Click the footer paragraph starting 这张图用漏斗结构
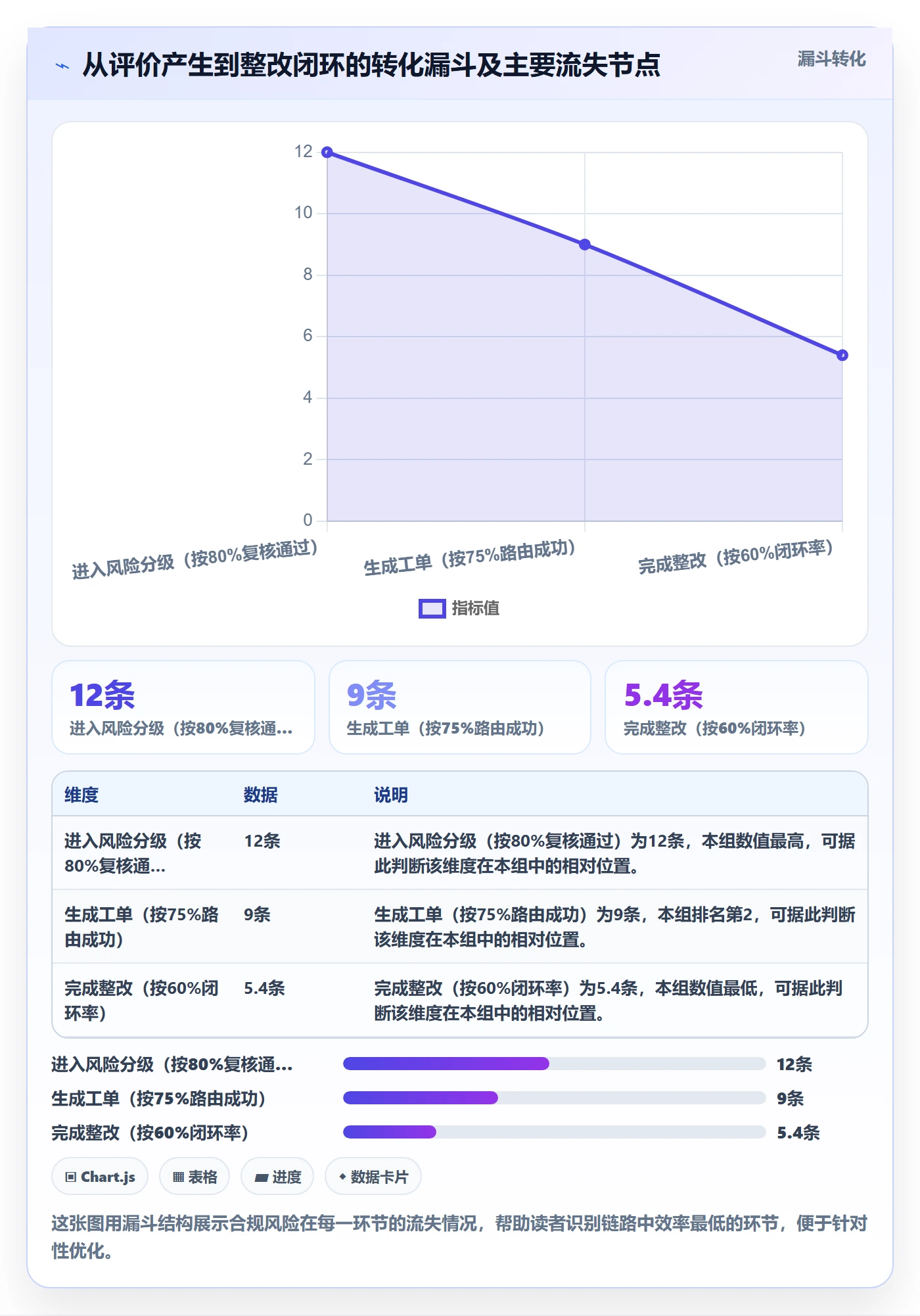Image resolution: width=920 pixels, height=1316 pixels. 460,1236
